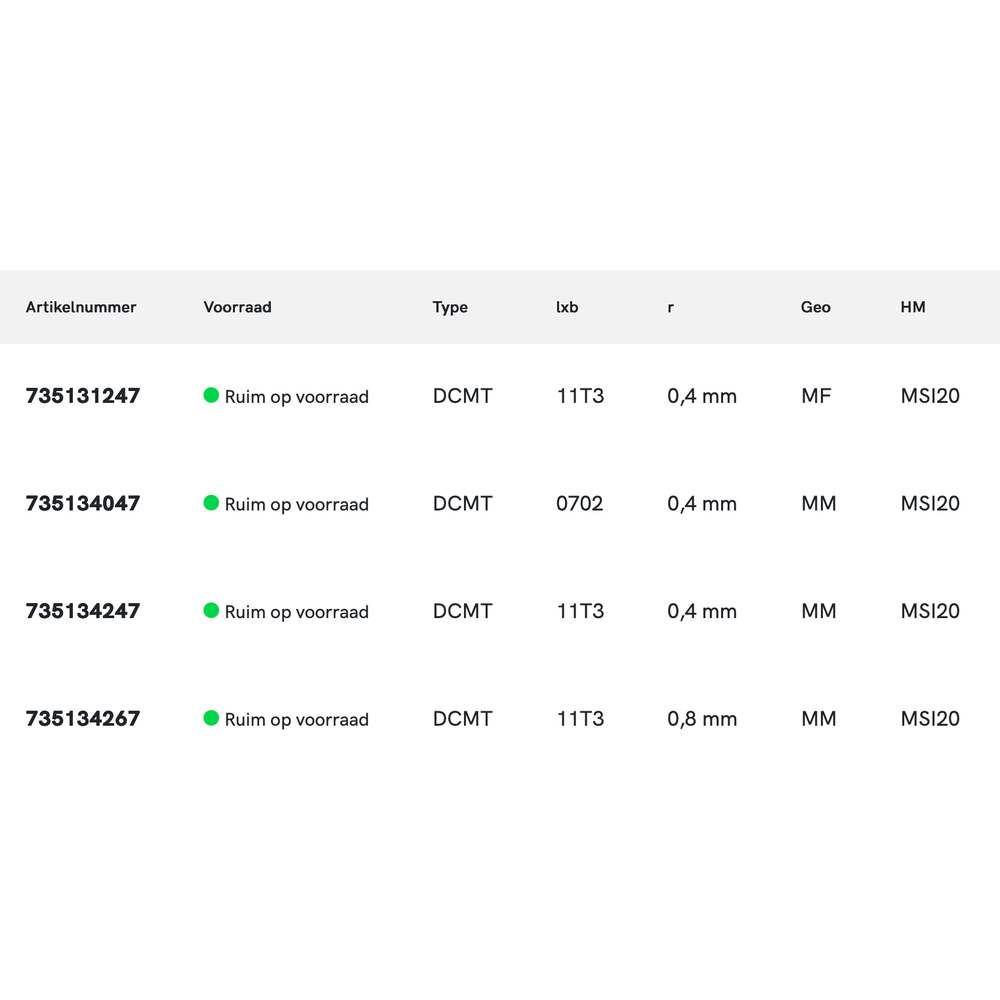Click the 0,8 mm radius value
The height and width of the screenshot is (1000, 1000).
(702, 719)
